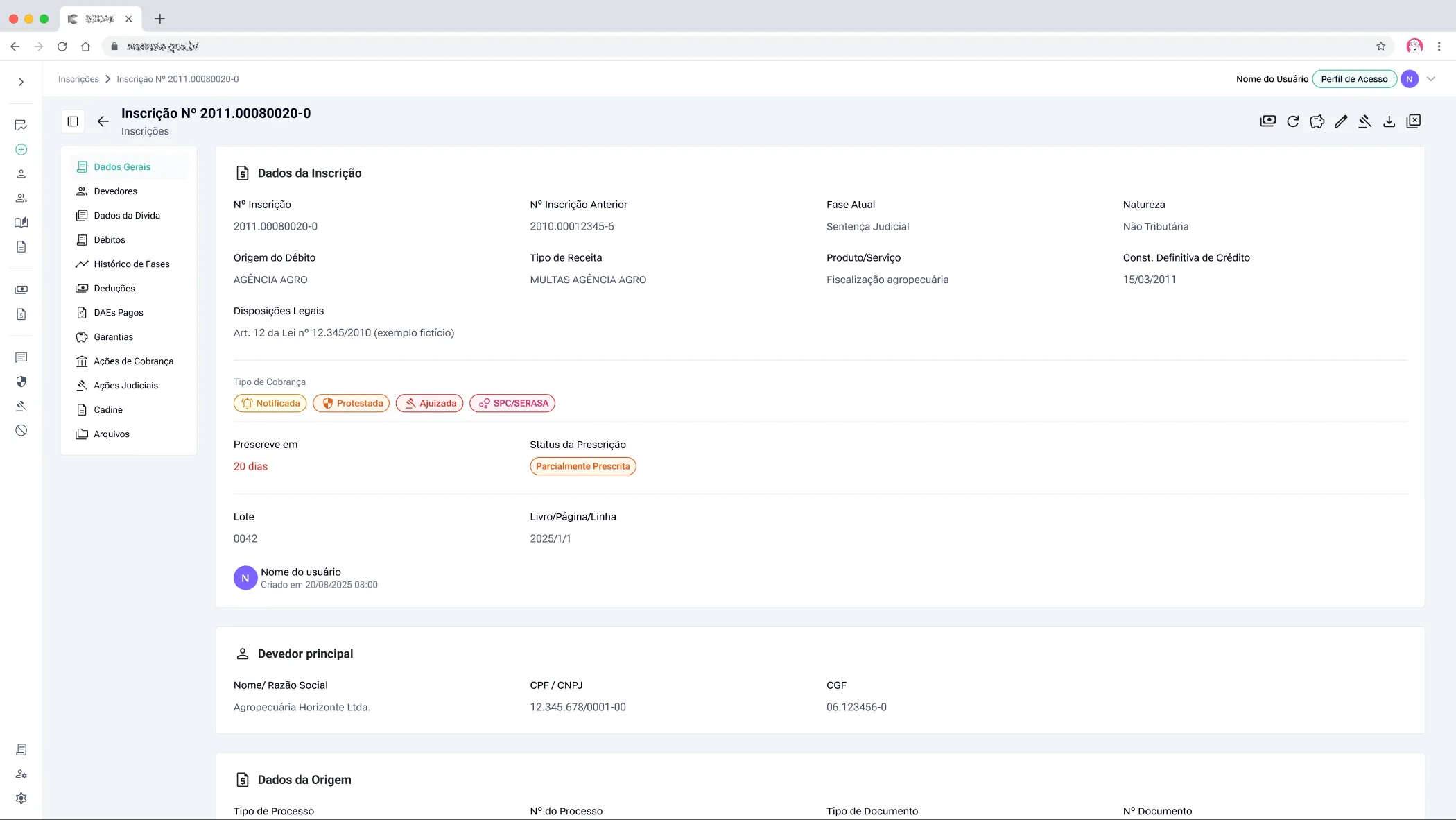Click Perfil de Acesso button
Image resolution: width=1456 pixels, height=820 pixels.
click(x=1354, y=79)
